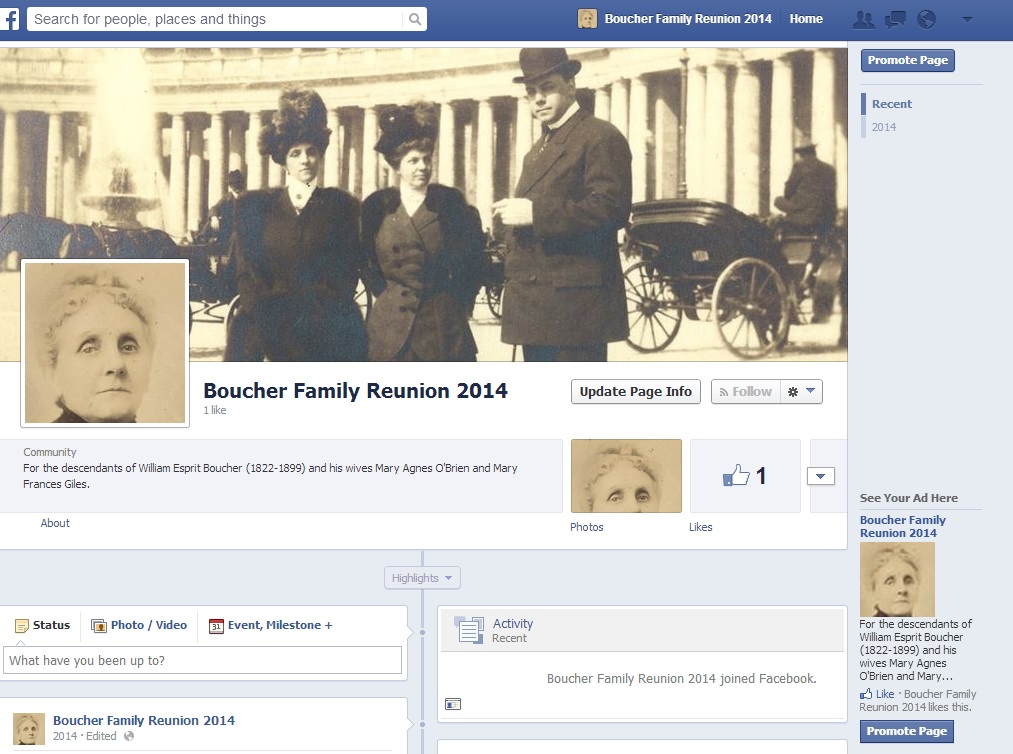This screenshot has height=754, width=1013.
Task: Click the public globe icon next to Edited
Action: [129, 736]
